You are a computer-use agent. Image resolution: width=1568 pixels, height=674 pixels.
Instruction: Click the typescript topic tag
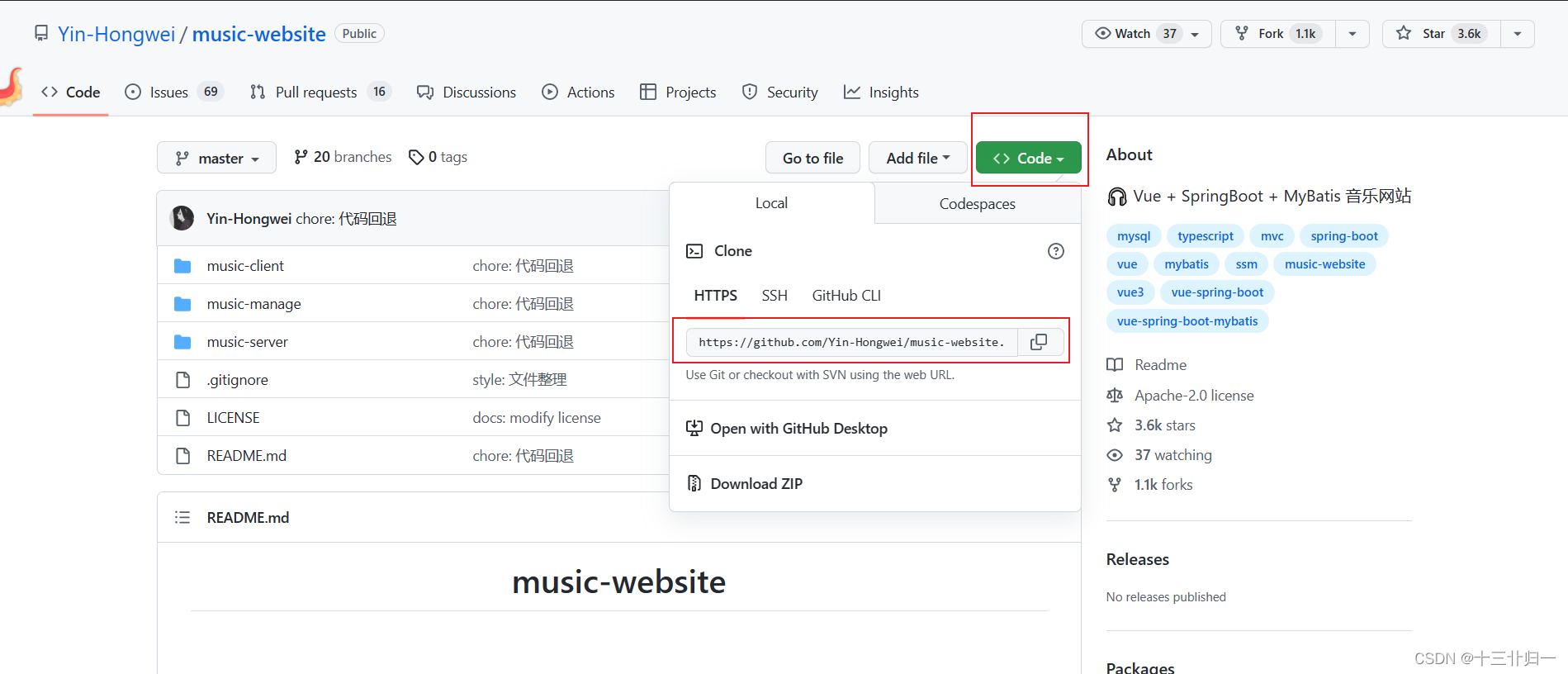click(1206, 236)
